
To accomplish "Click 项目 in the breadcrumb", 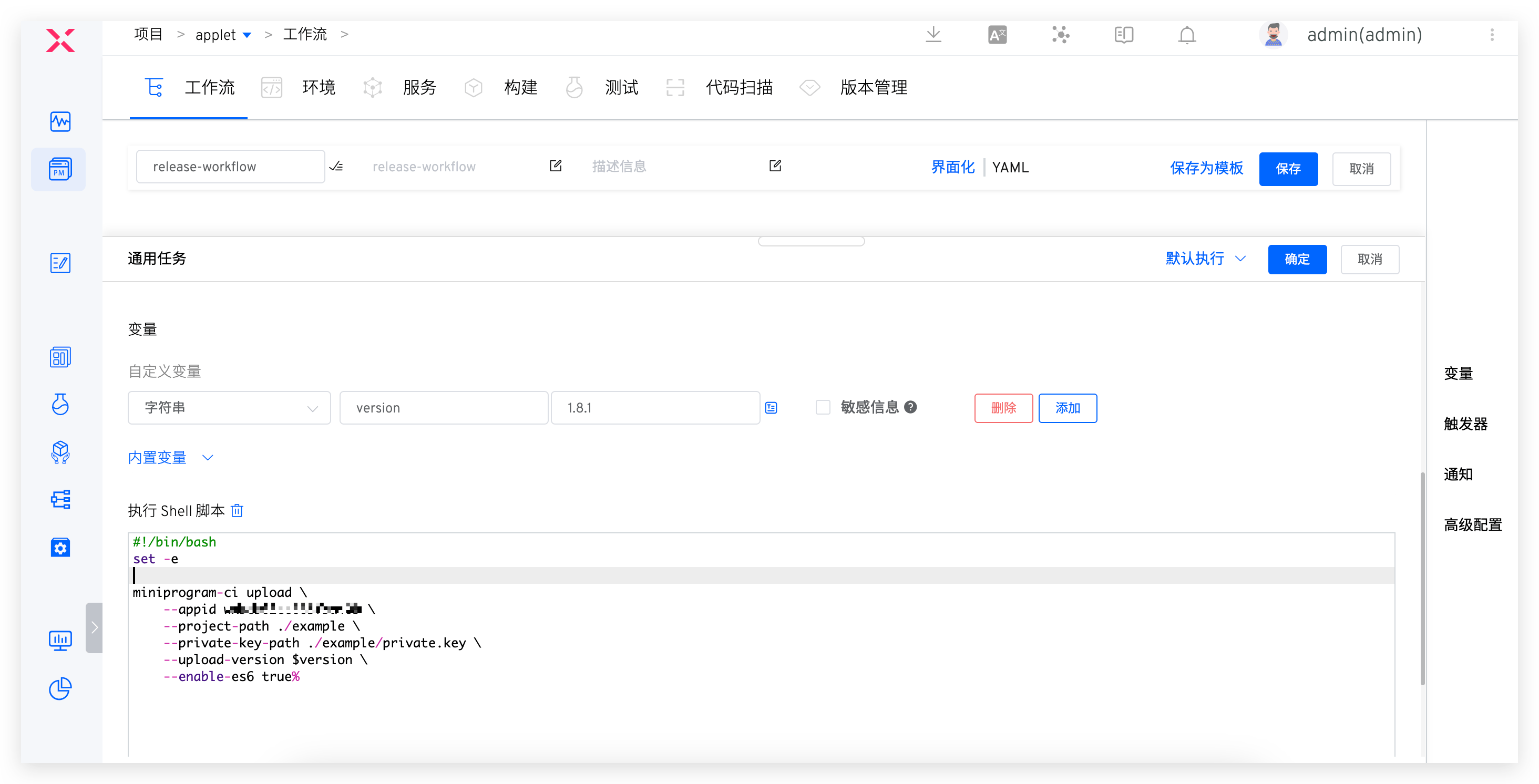I will tap(148, 35).
